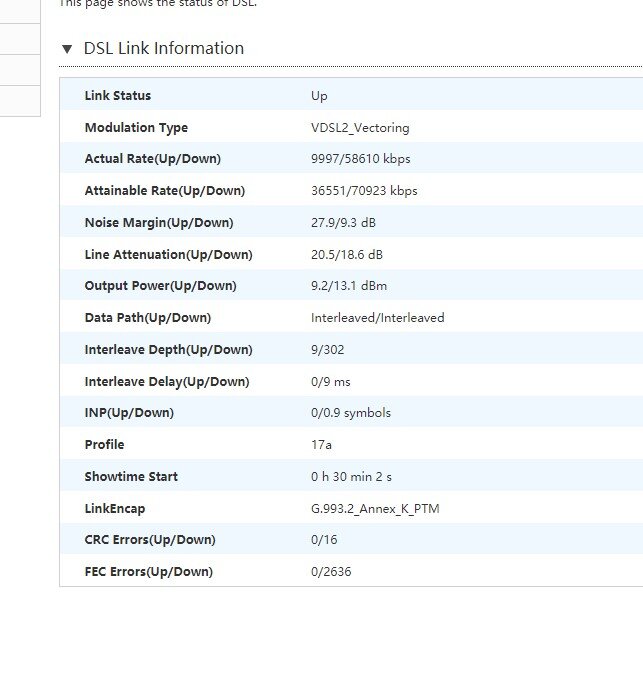Image resolution: width=643 pixels, height=673 pixels.
Task: Select the LinkEncap label
Action: click(115, 509)
